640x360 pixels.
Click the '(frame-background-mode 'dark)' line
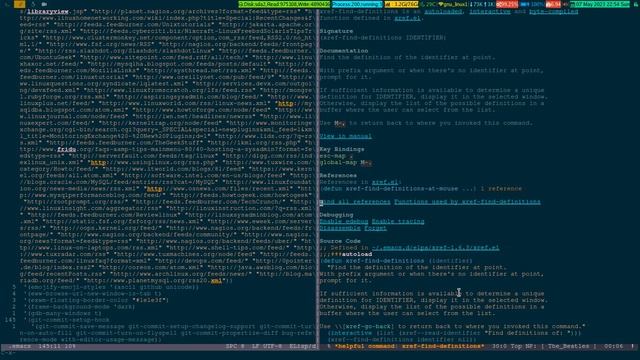[x=79, y=307]
